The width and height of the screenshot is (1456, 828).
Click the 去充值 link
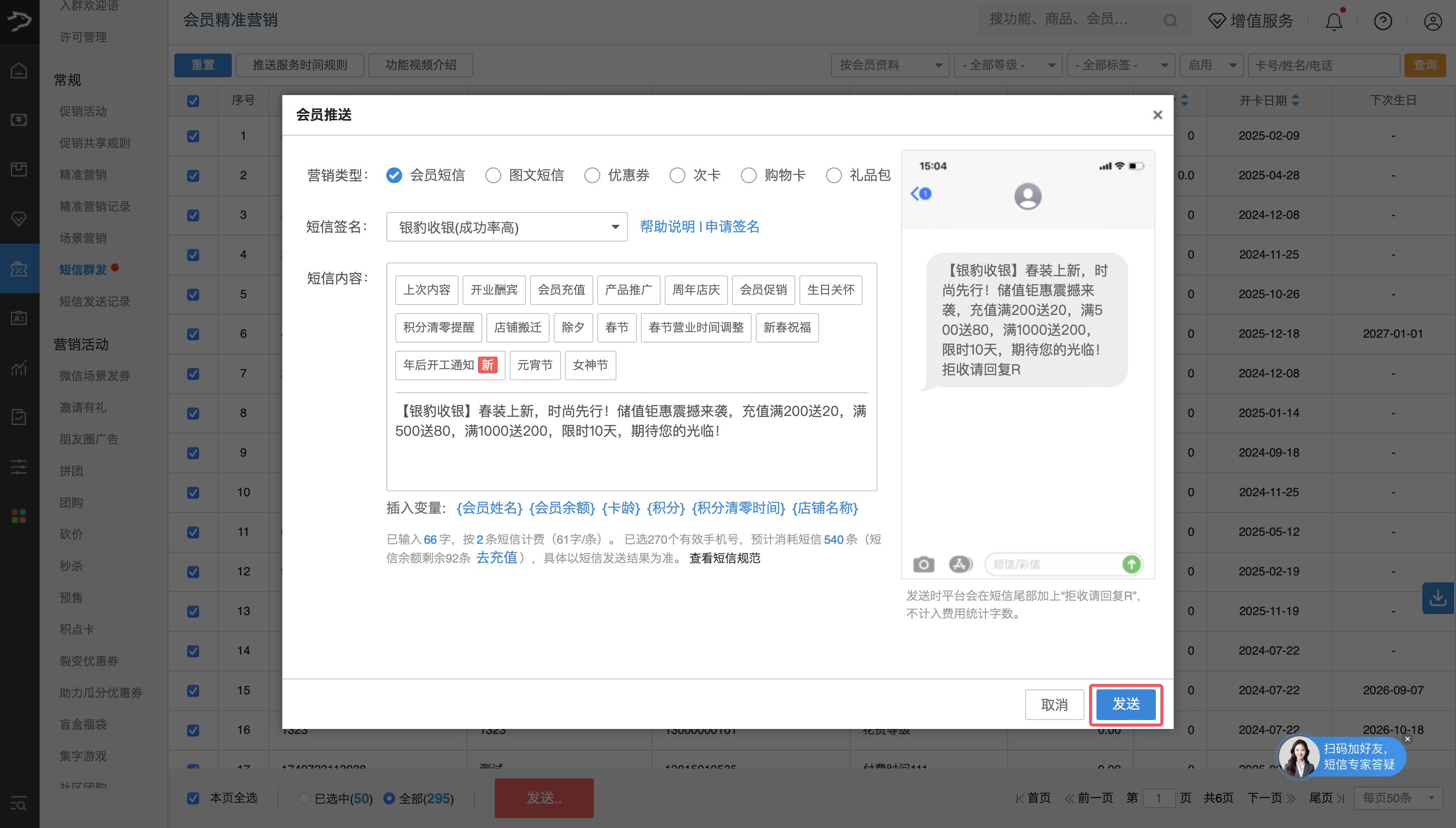coord(496,558)
